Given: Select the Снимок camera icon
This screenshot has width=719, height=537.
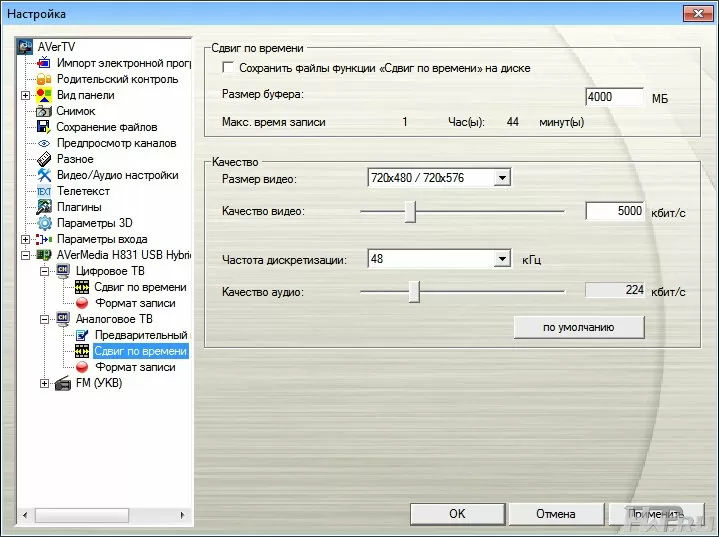Looking at the screenshot, I should coord(44,111).
